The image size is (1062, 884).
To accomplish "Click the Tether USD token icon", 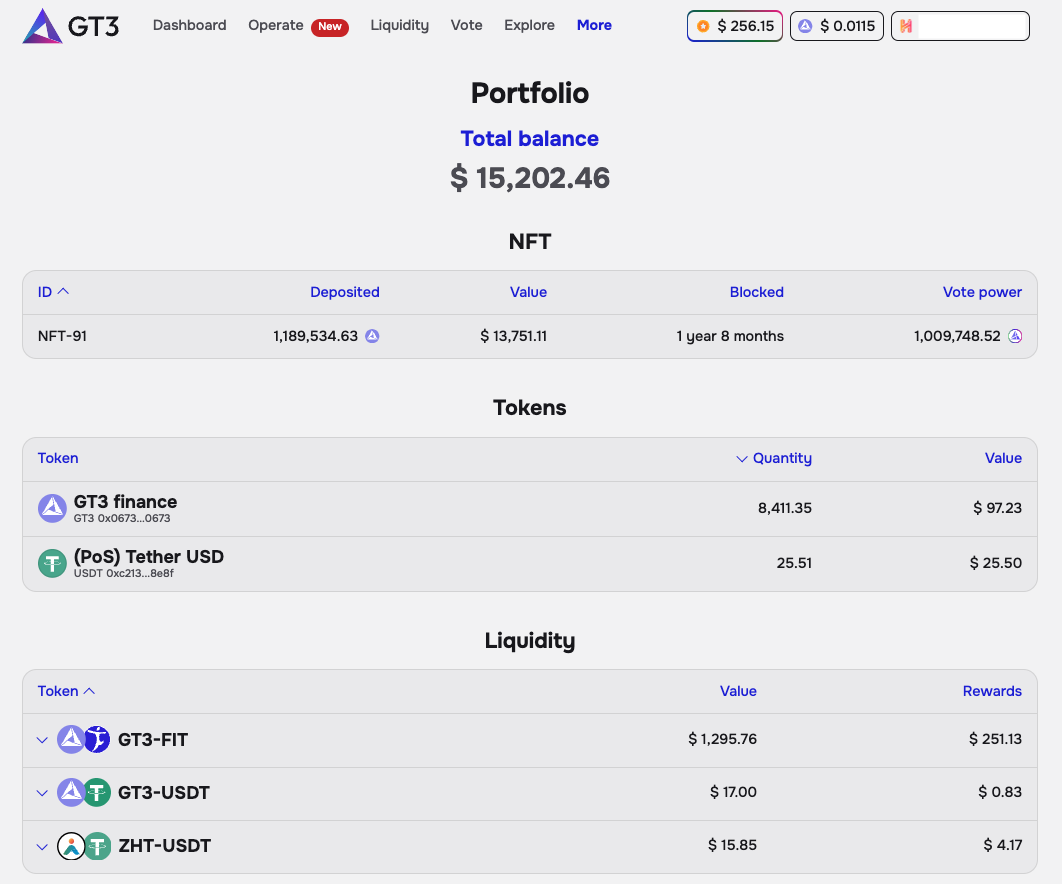I will [x=52, y=563].
